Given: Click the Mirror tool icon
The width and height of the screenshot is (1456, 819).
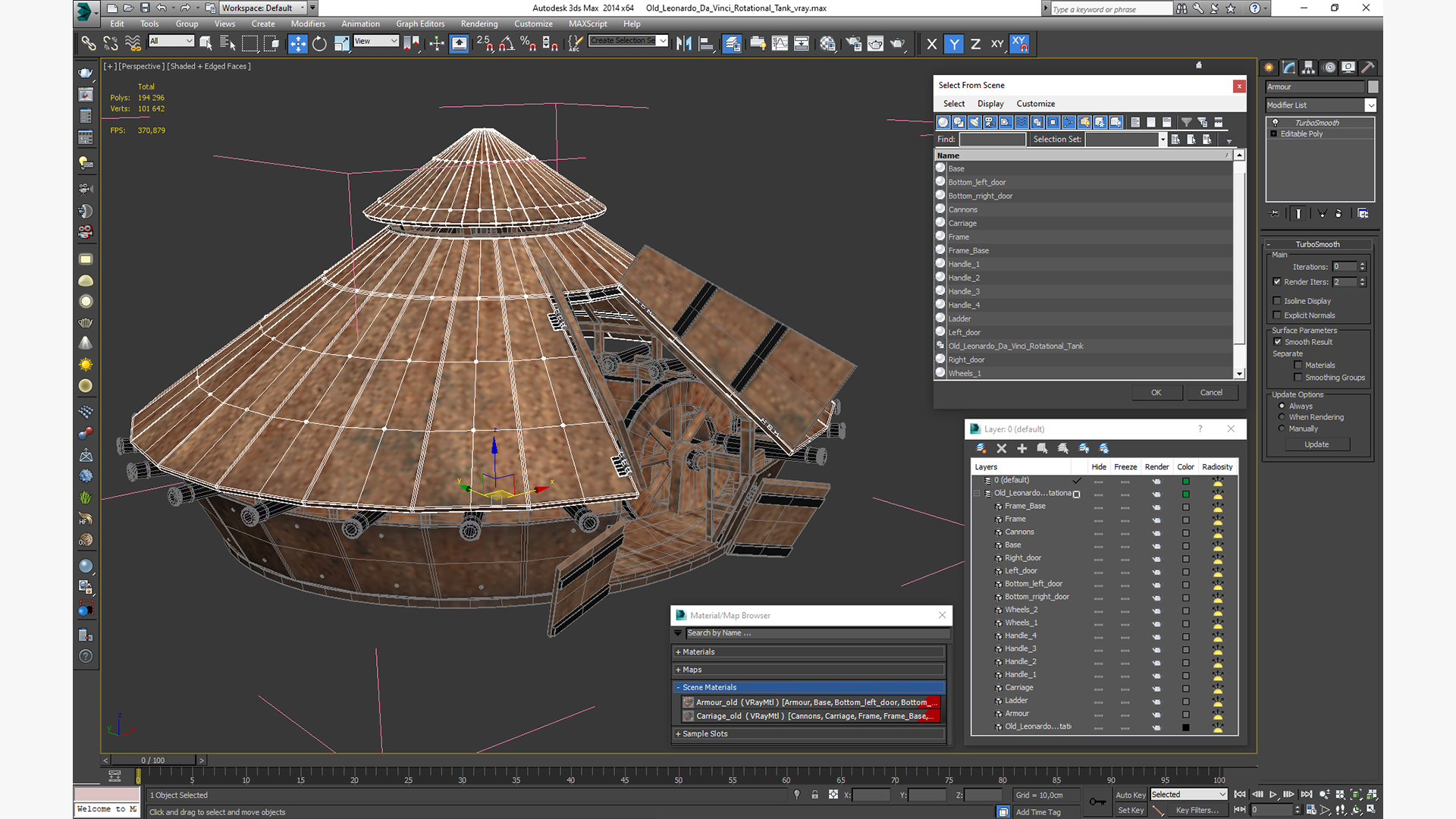Looking at the screenshot, I should coord(684,44).
